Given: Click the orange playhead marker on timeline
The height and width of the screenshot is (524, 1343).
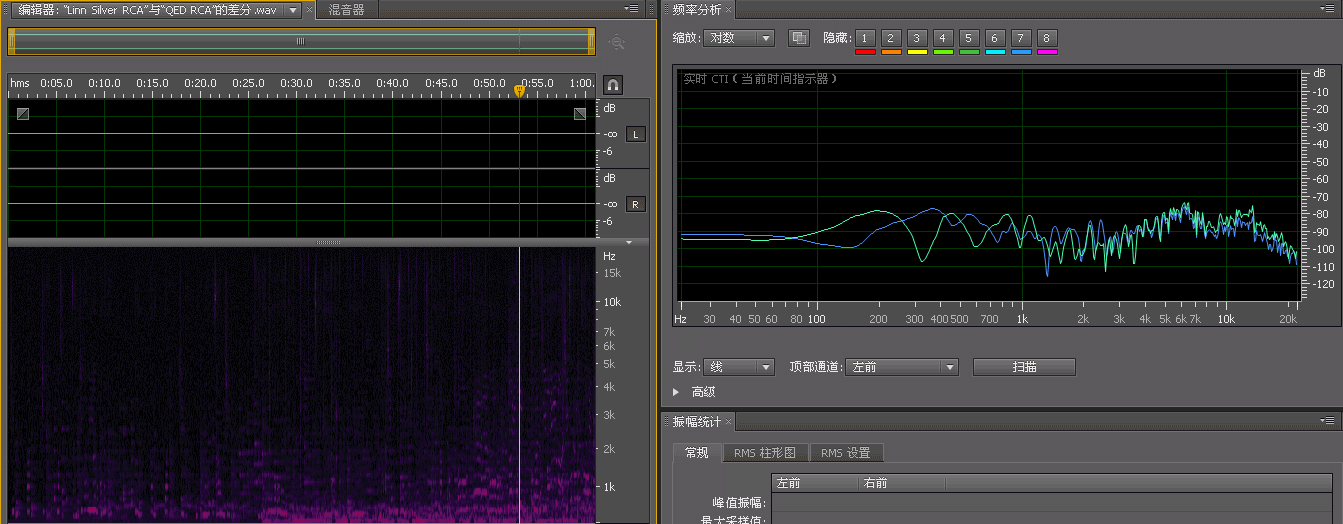Looking at the screenshot, I should (x=519, y=91).
